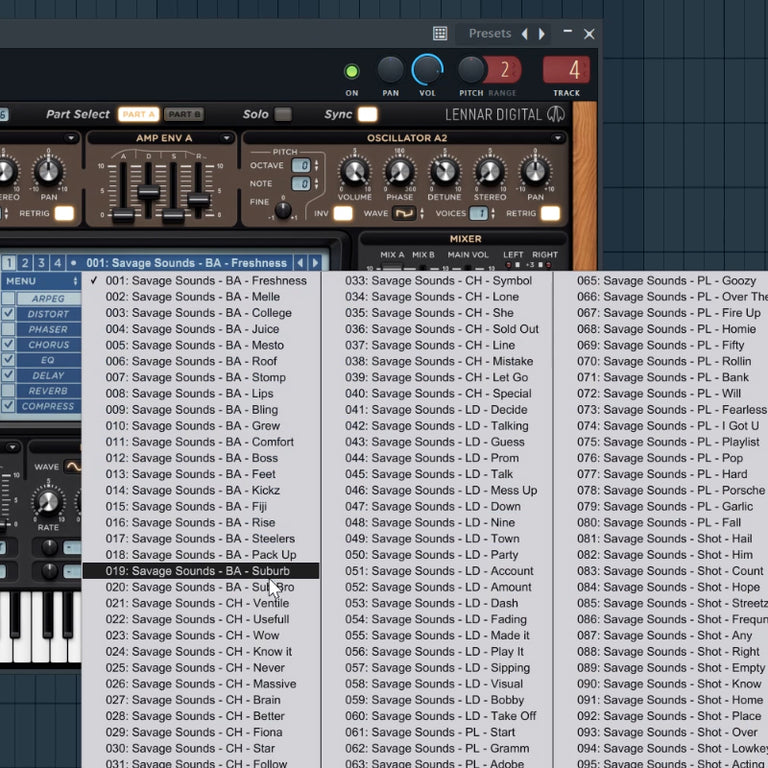This screenshot has height=768, width=768.
Task: Enable the REVERB effect checkbox
Action: click(x=8, y=391)
